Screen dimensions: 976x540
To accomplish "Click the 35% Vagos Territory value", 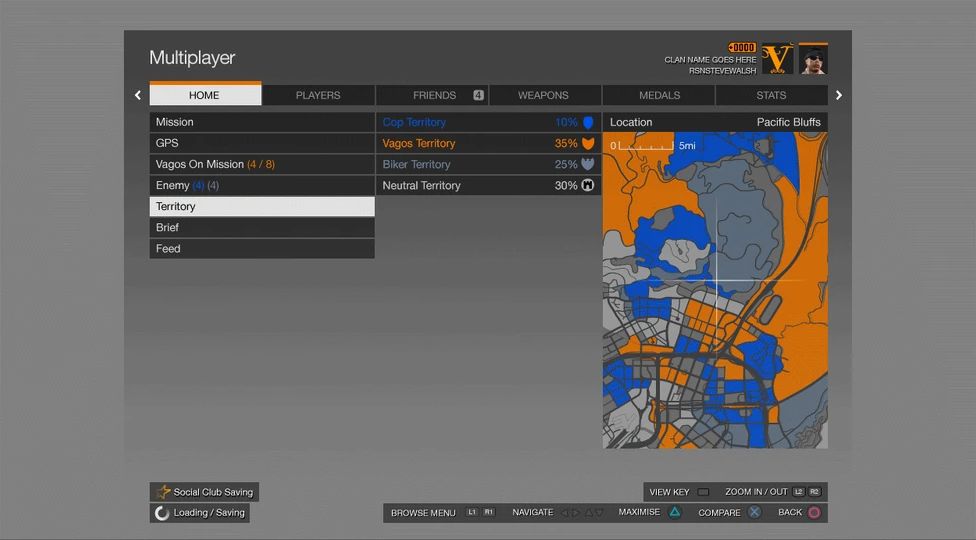I will click(x=566, y=144).
